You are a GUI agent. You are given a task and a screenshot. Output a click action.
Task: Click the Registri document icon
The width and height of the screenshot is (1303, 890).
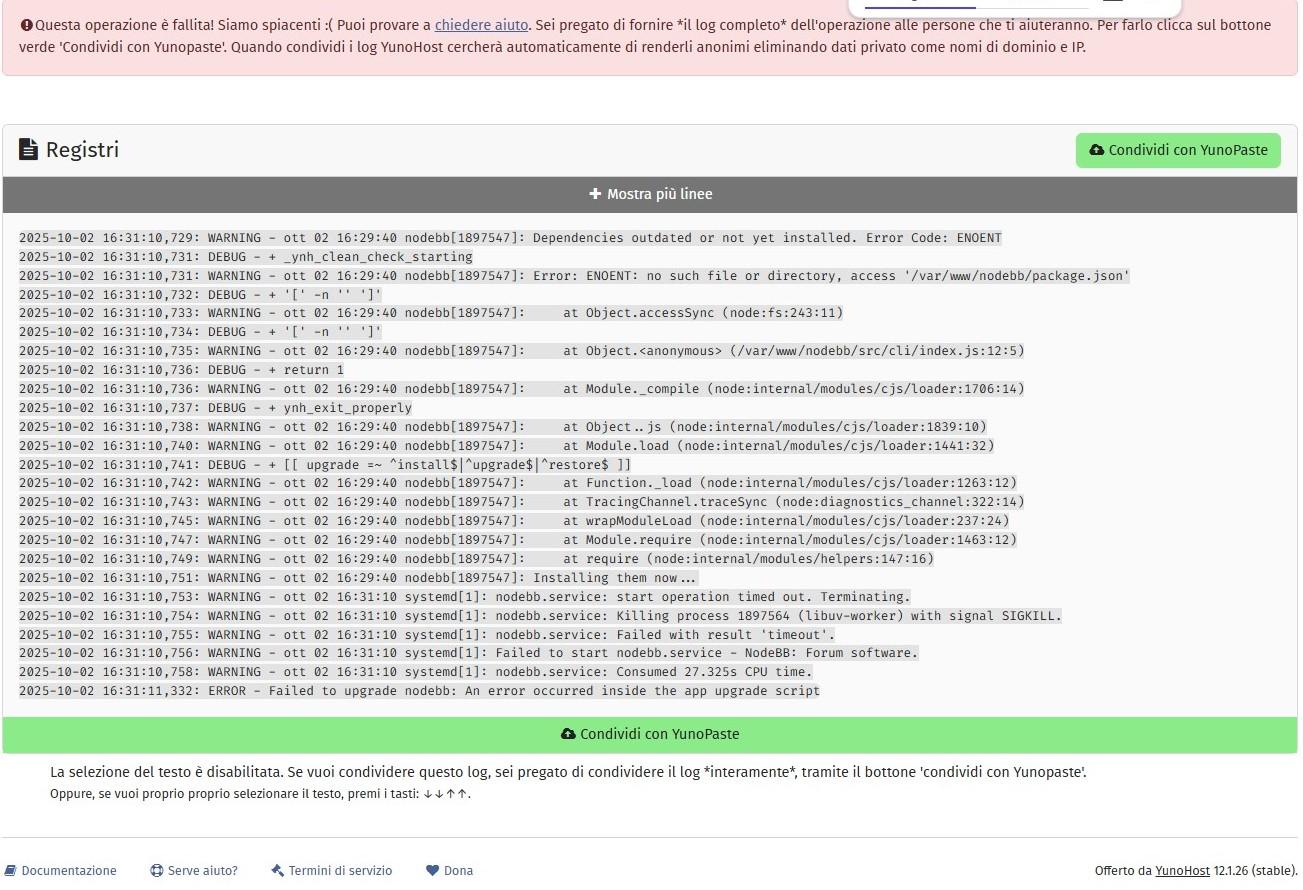29,150
